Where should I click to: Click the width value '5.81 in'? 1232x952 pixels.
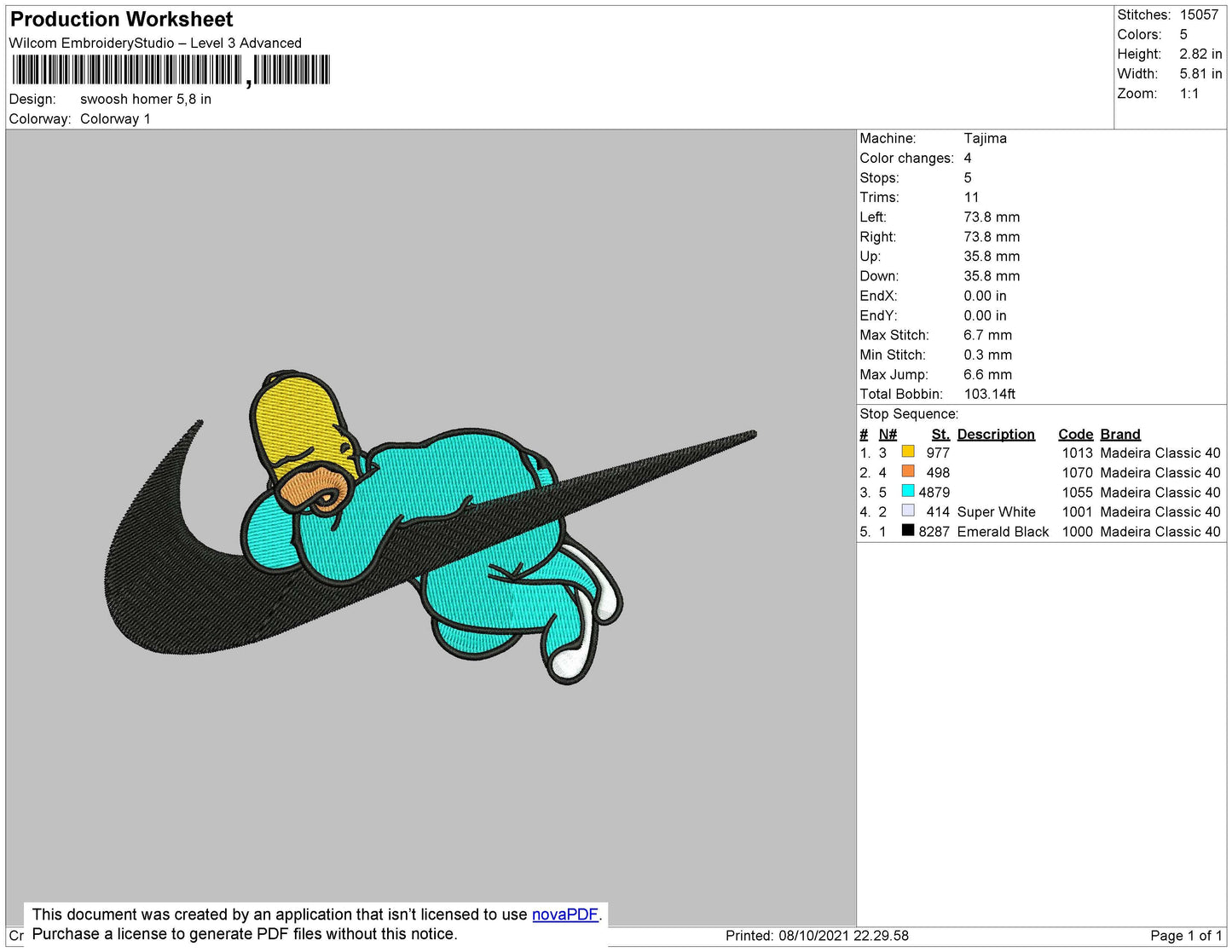click(1200, 74)
